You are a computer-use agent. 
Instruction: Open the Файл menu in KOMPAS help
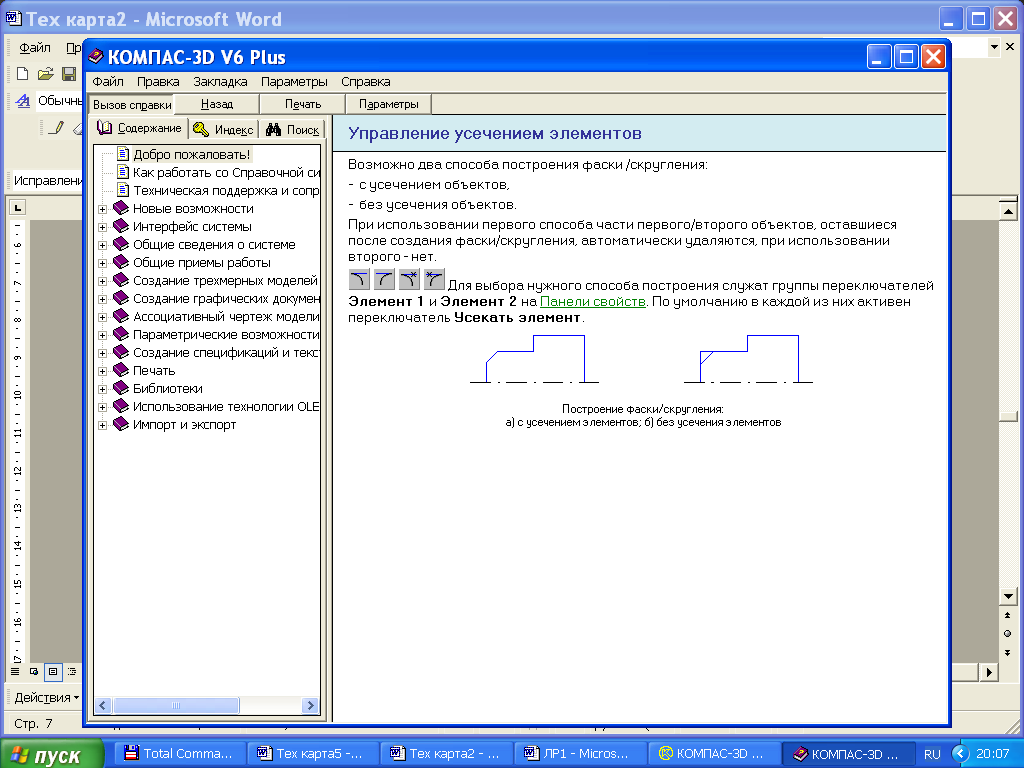108,82
